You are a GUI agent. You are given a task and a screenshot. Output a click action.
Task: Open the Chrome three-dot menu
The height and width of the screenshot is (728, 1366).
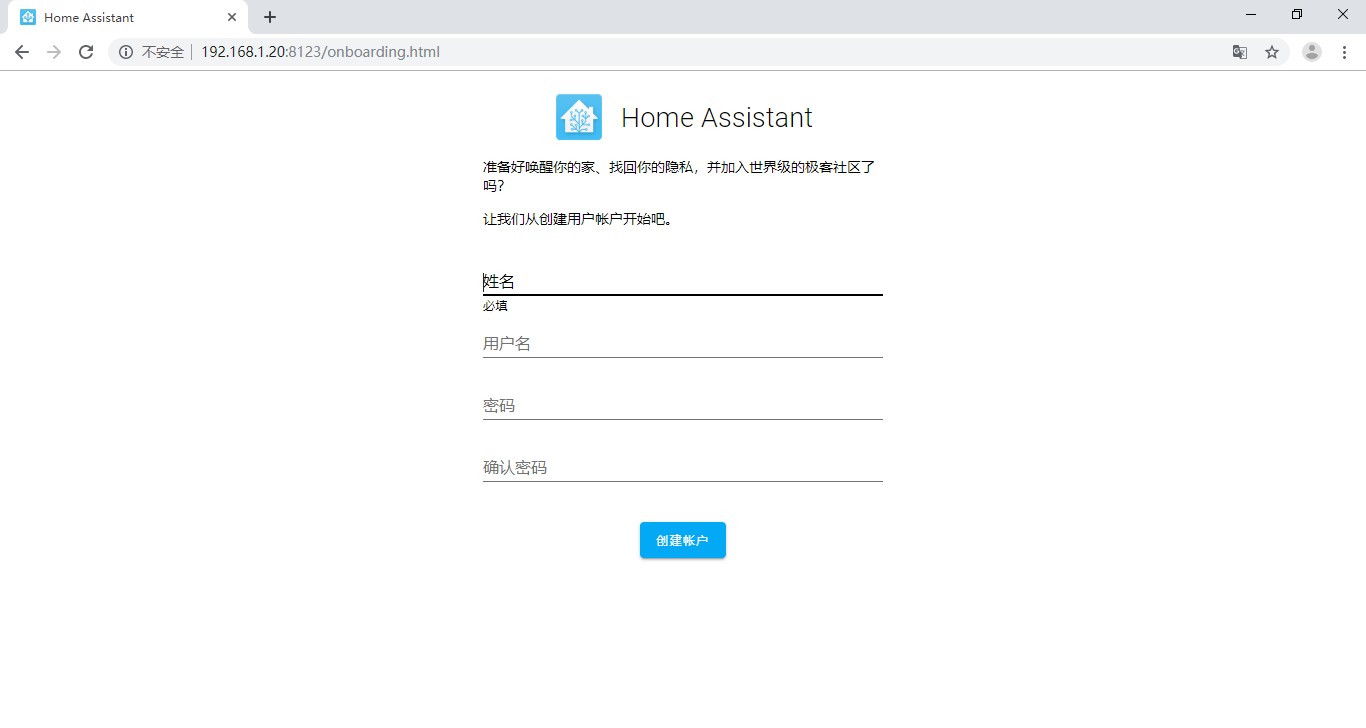point(1344,52)
